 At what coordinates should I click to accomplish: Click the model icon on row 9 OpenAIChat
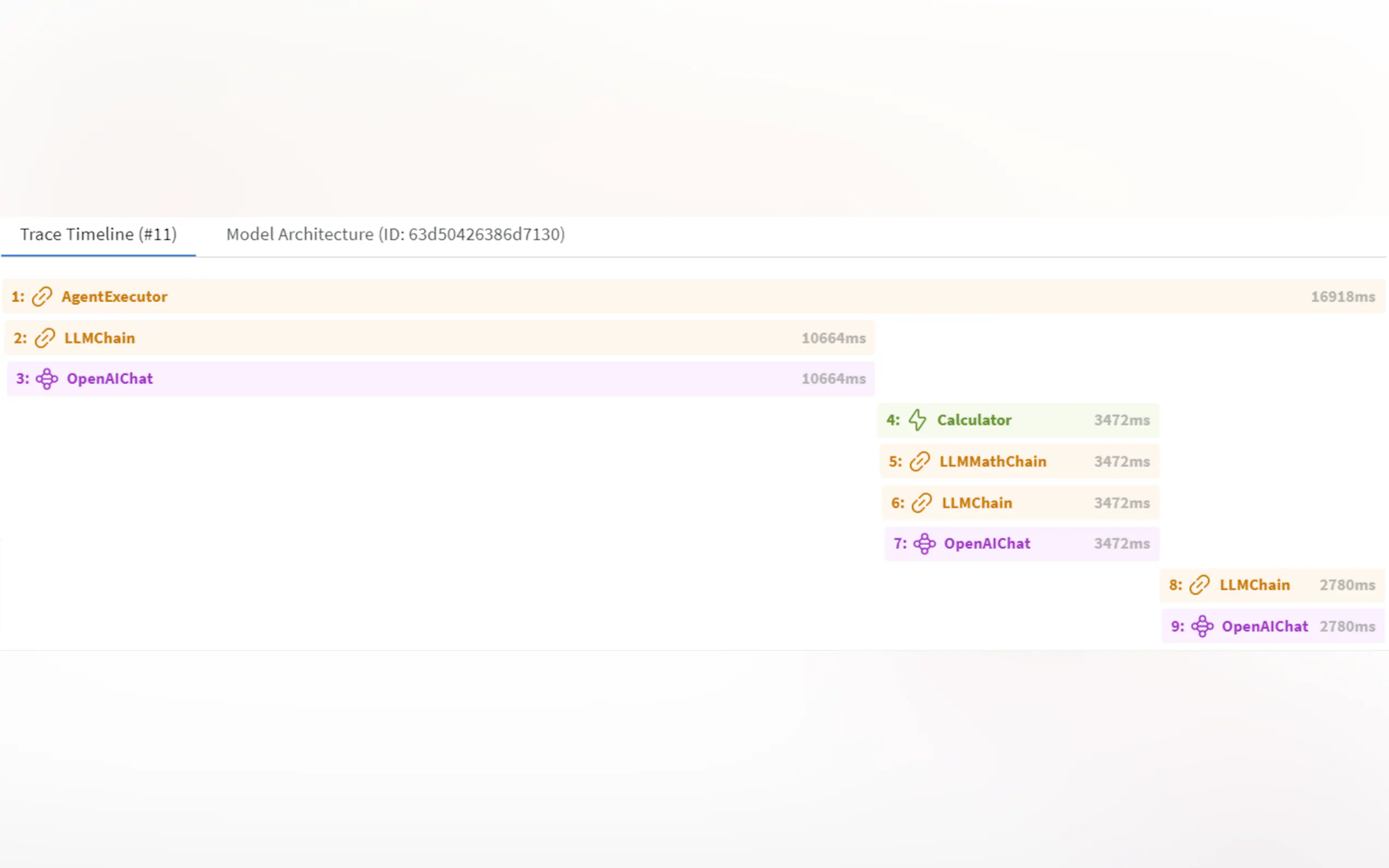1203,626
